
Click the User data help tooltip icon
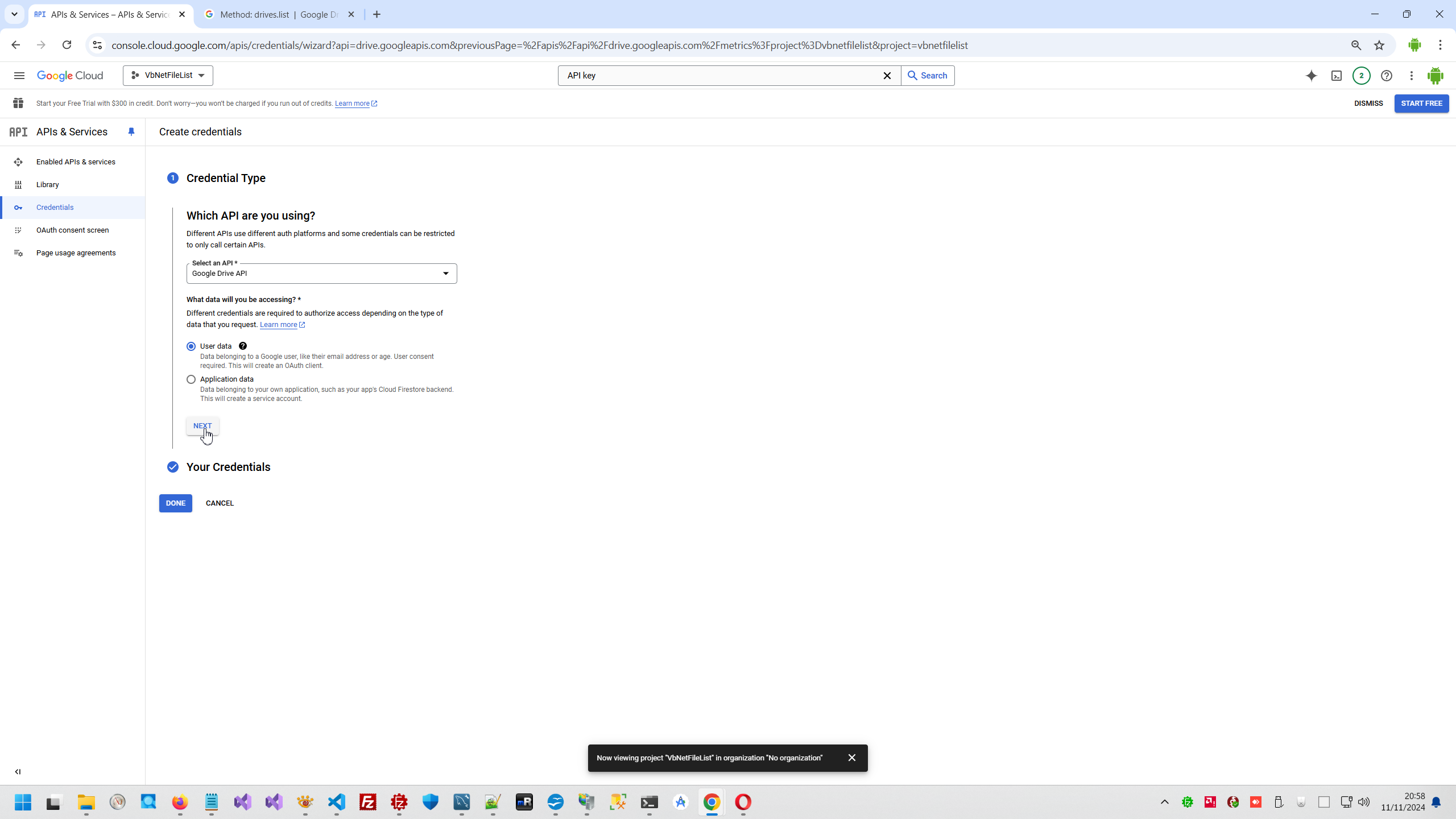pyautogui.click(x=243, y=346)
